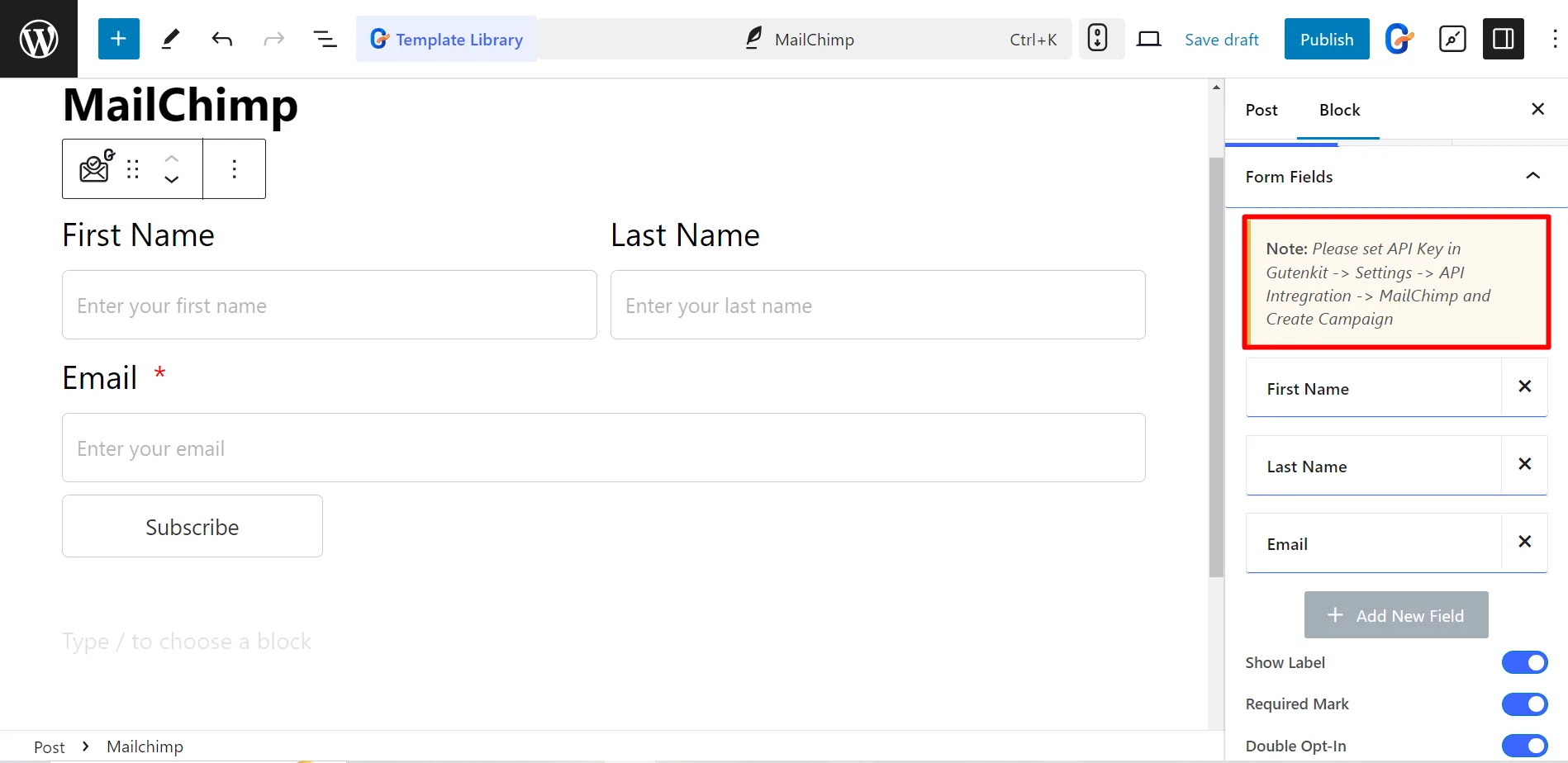Viewport: 1568px width, 763px height.
Task: Click the MailChimp block type icon
Action: [x=96, y=168]
